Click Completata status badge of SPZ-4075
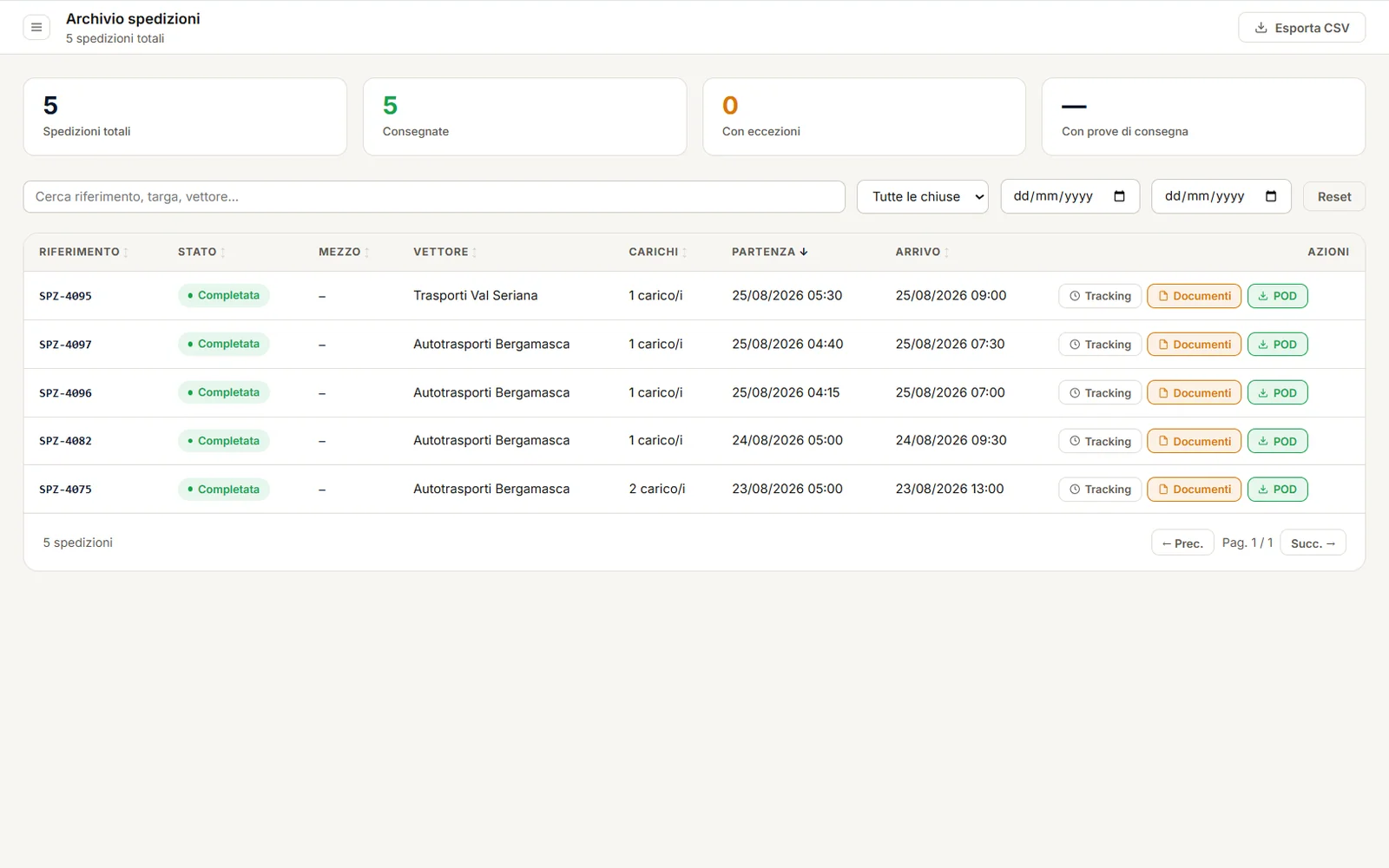 (x=224, y=490)
